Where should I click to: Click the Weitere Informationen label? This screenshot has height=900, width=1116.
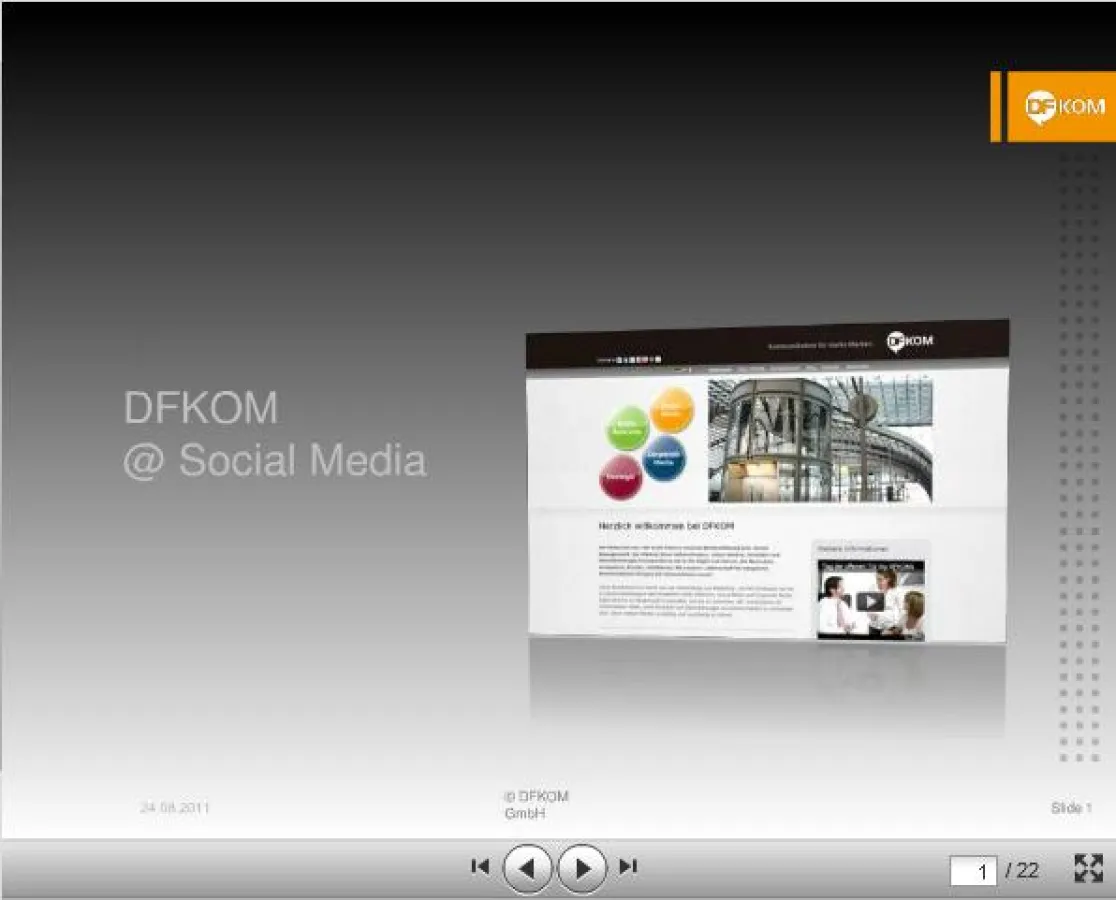[x=853, y=548]
